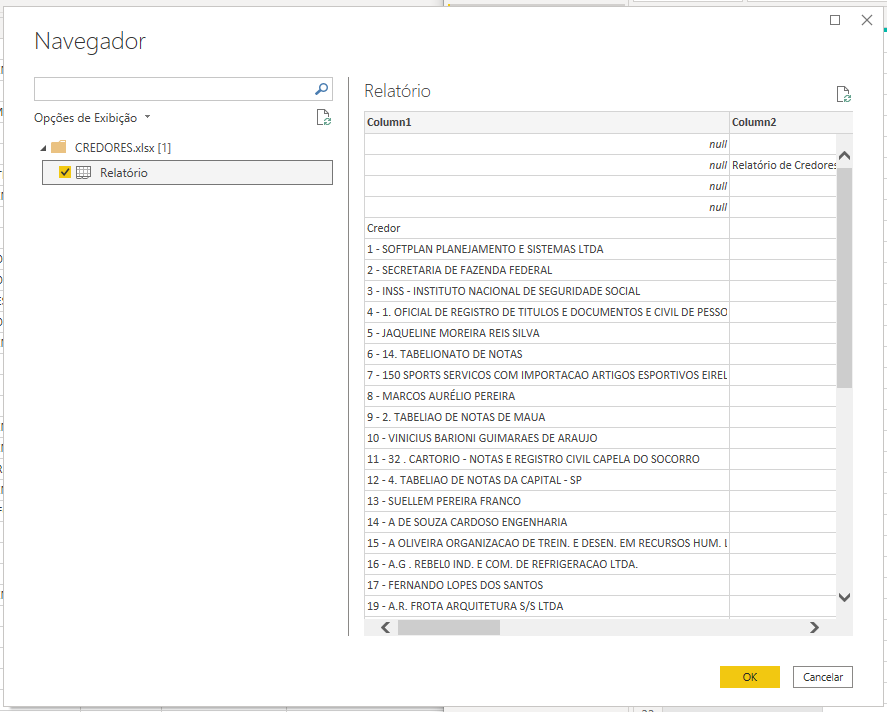887x712 pixels.
Task: Click 'Relatório de Credores' cell
Action: click(783, 165)
